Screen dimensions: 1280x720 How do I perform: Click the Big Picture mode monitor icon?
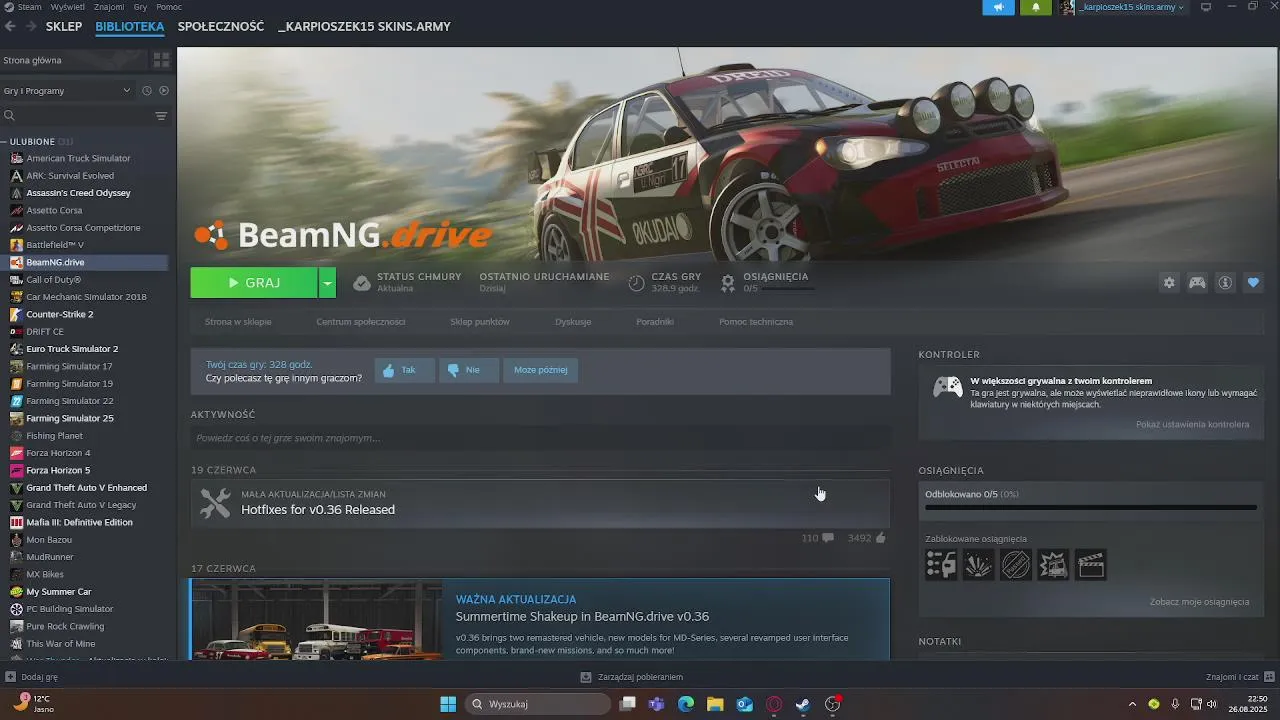(x=1206, y=7)
